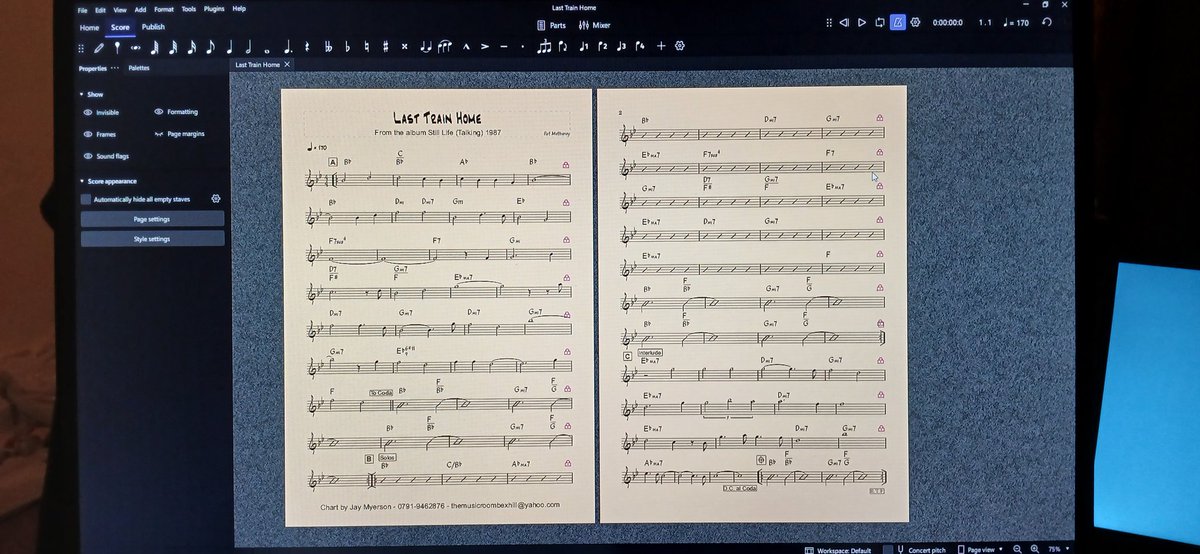
Task: Flip direction of selected notes
Action: 562,46
